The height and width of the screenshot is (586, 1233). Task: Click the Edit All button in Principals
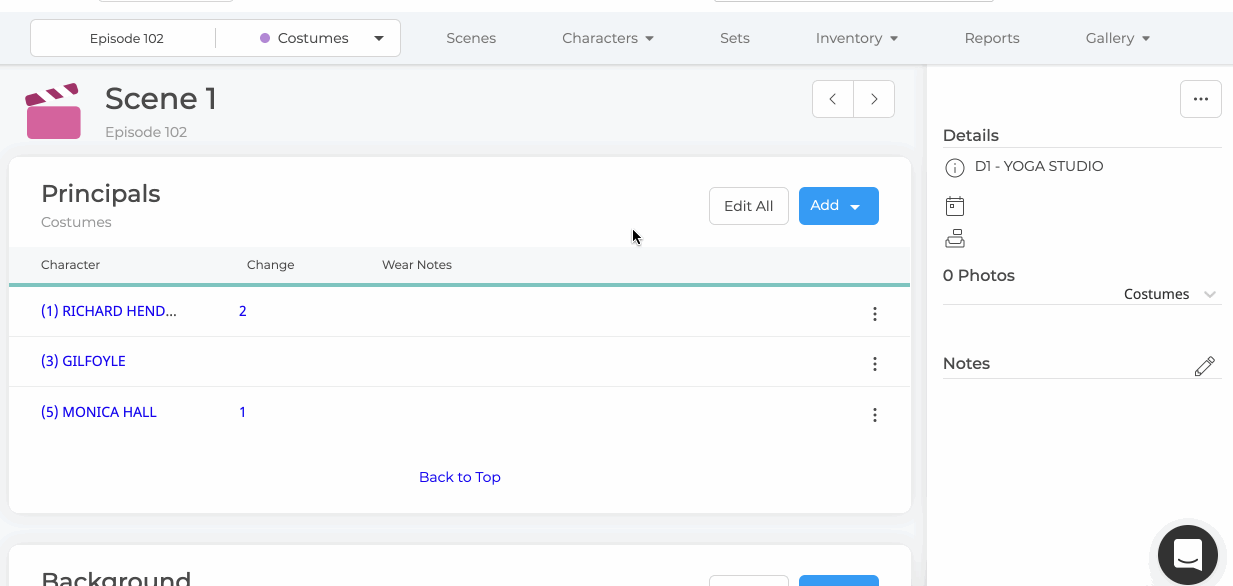[x=749, y=206]
